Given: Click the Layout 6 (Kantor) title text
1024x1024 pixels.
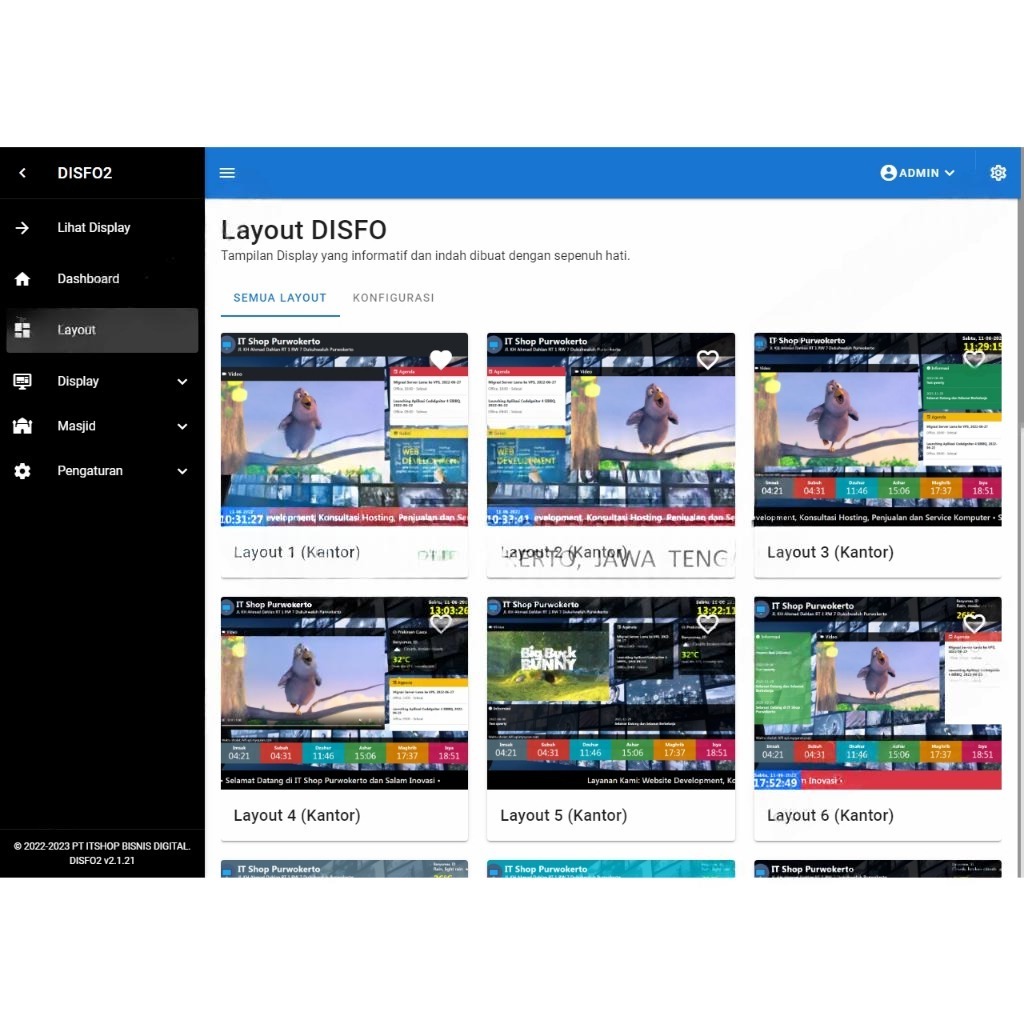Looking at the screenshot, I should tap(830, 816).
